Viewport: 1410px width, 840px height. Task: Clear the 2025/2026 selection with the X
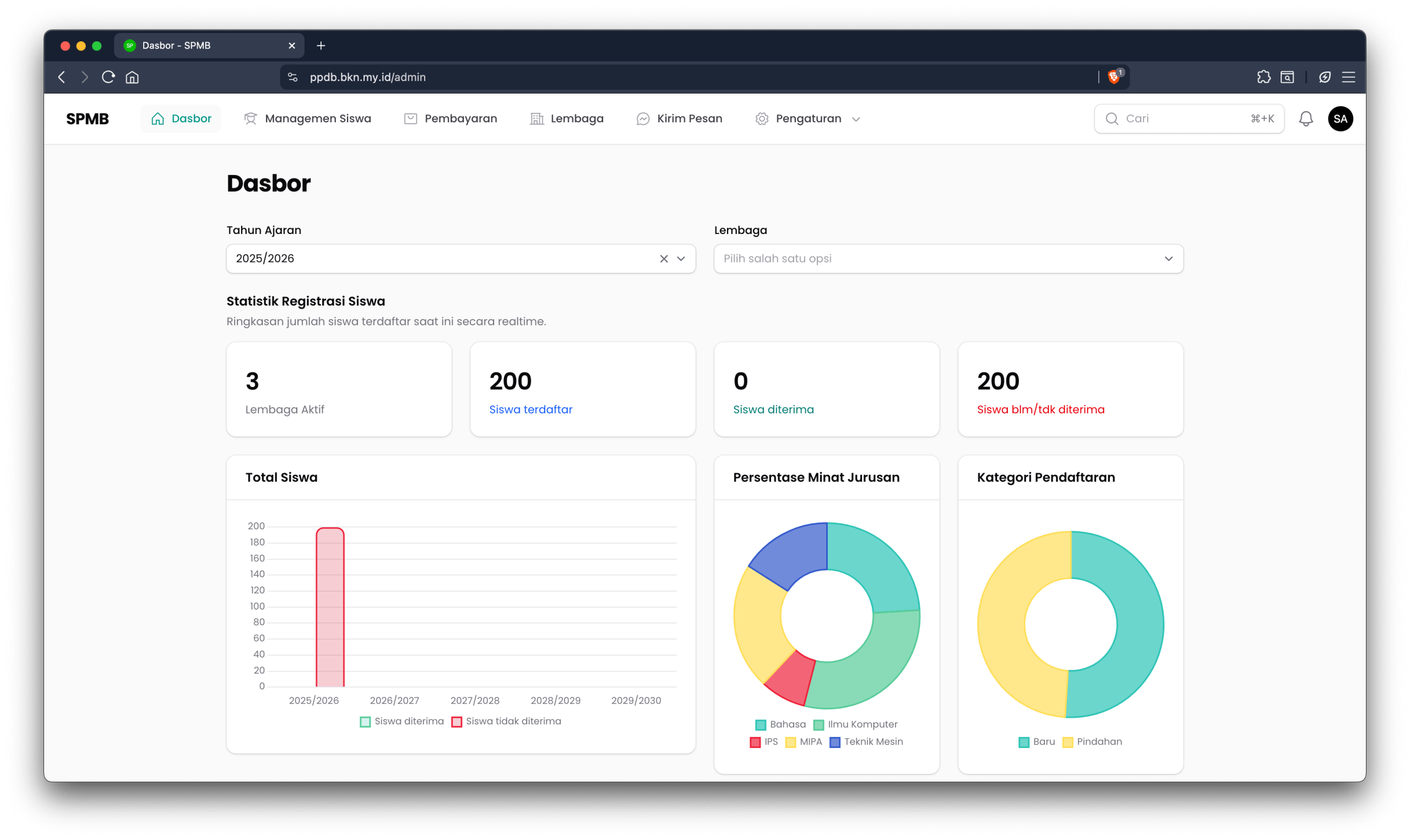click(664, 259)
